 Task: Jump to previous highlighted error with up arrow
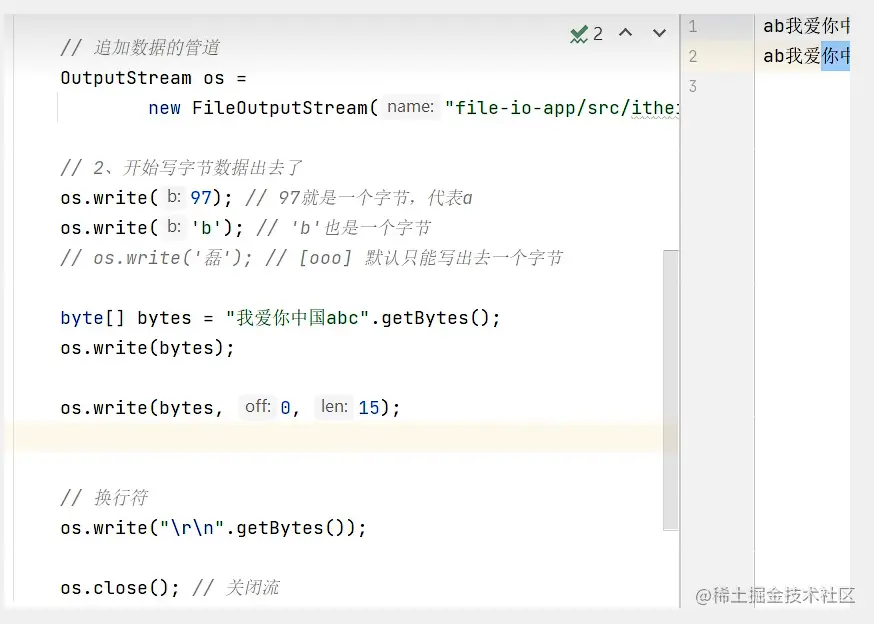625,33
